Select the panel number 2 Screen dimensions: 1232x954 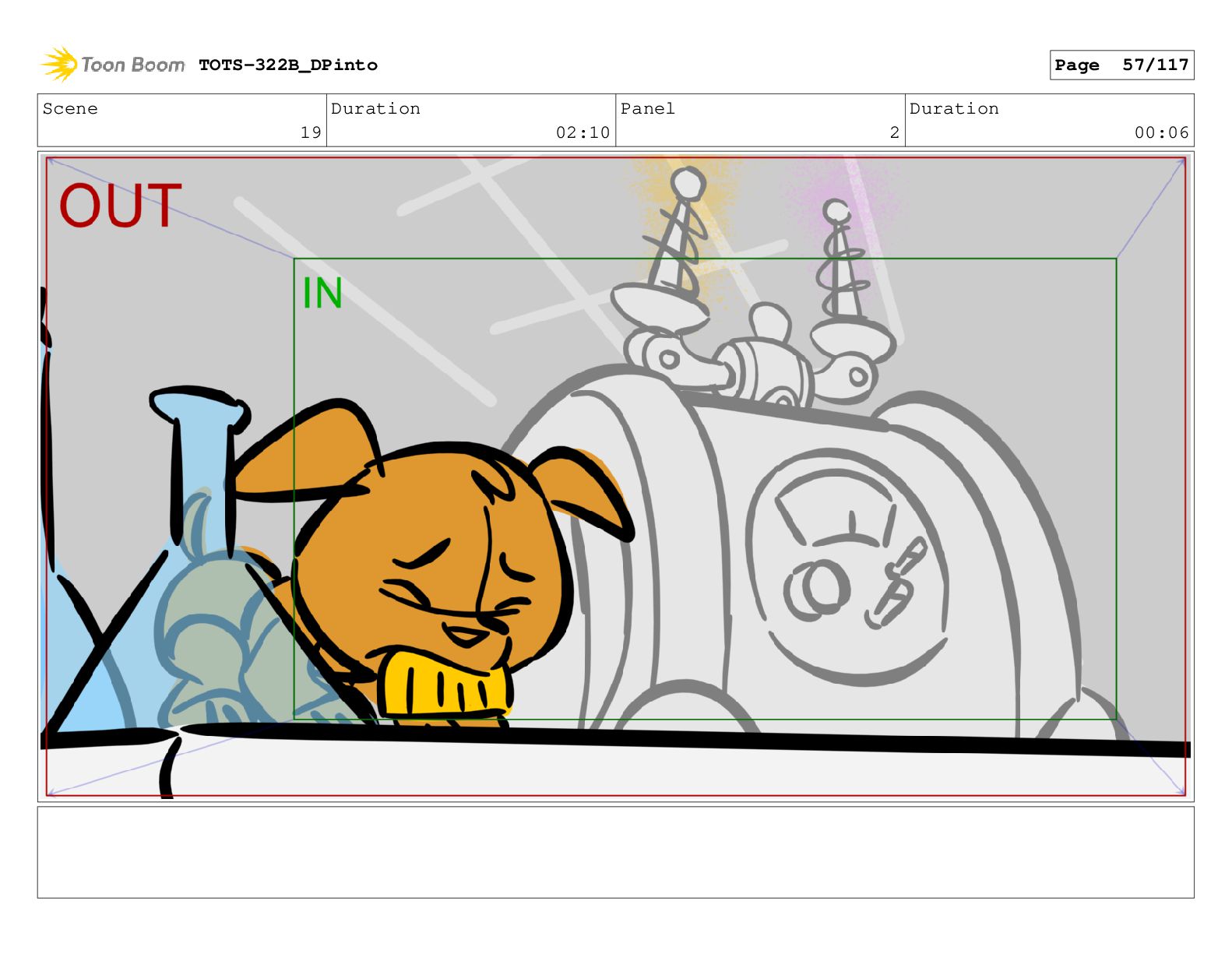tap(895, 132)
